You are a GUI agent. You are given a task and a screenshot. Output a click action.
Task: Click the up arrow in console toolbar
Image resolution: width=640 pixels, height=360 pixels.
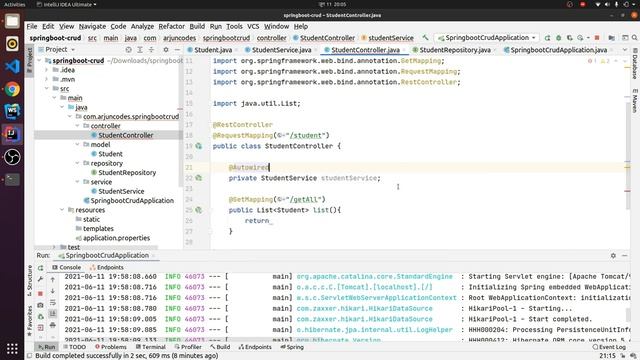click(53, 280)
